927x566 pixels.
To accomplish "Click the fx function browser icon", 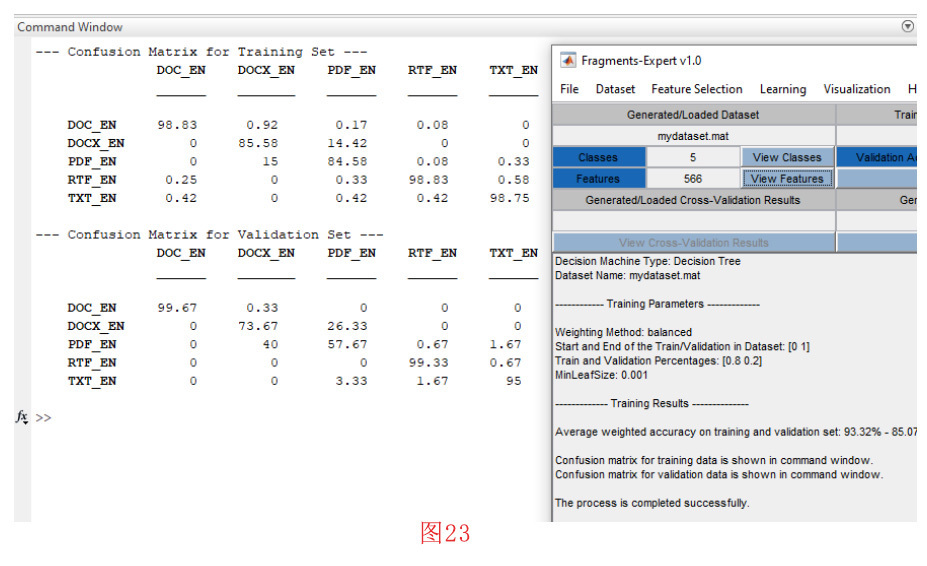I will coord(22,416).
